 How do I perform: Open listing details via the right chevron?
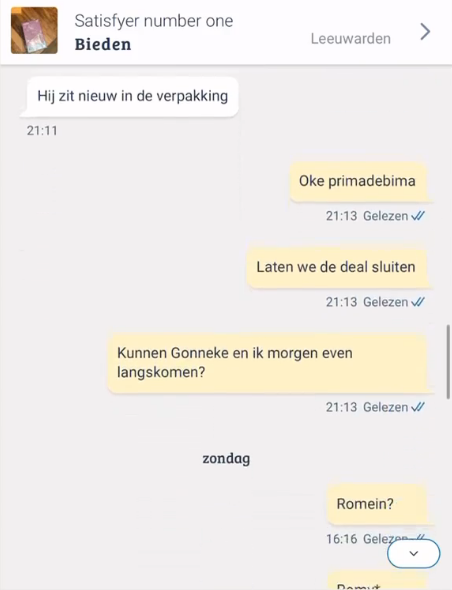[425, 32]
